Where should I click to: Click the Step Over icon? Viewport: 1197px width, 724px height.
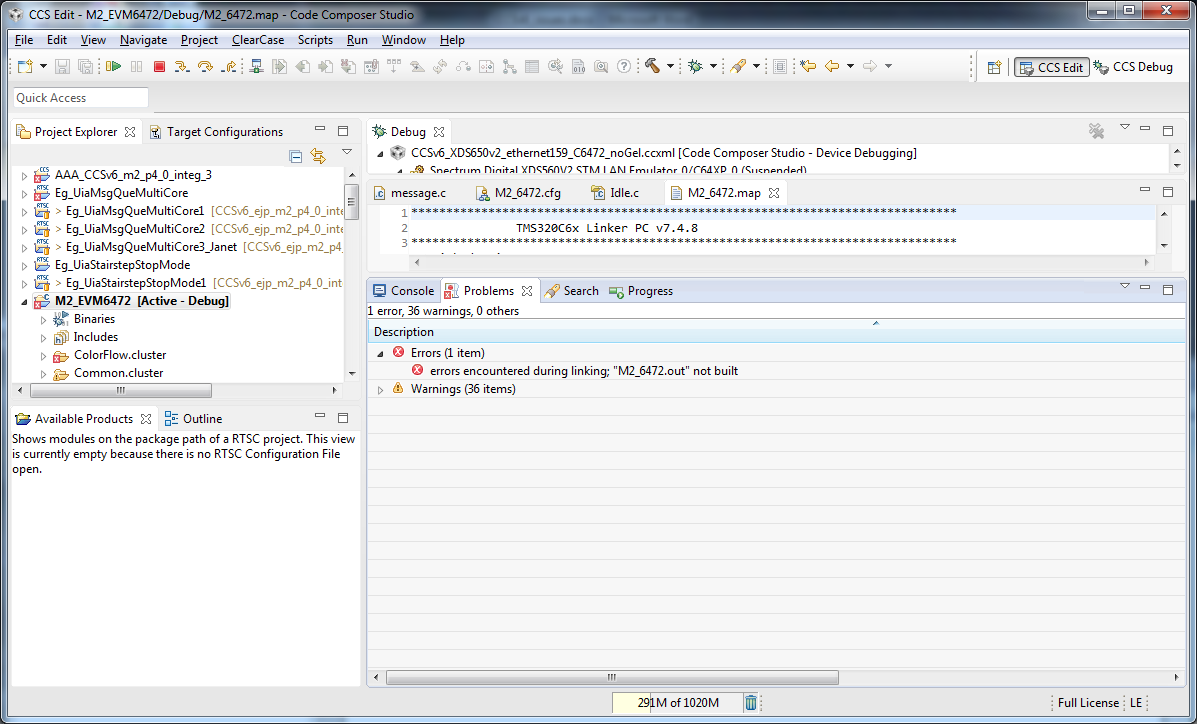pyautogui.click(x=205, y=66)
